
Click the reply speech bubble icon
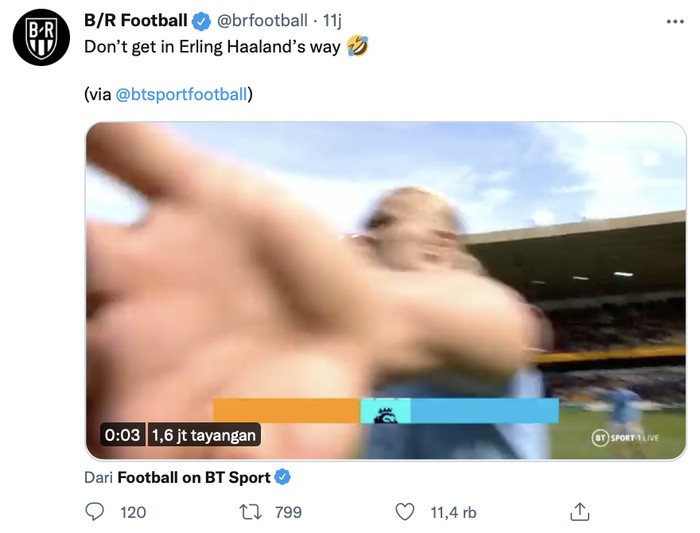[95, 512]
